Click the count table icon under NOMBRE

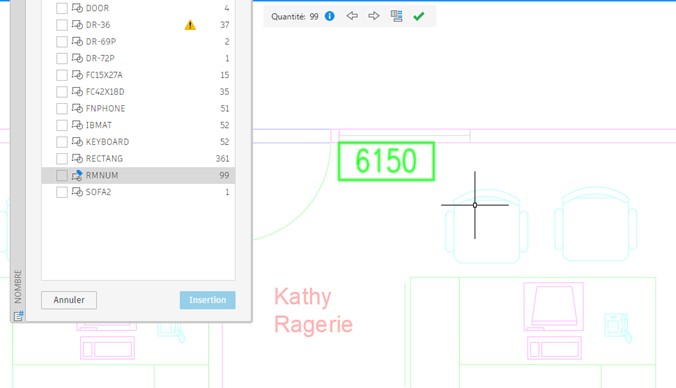pyautogui.click(x=18, y=316)
